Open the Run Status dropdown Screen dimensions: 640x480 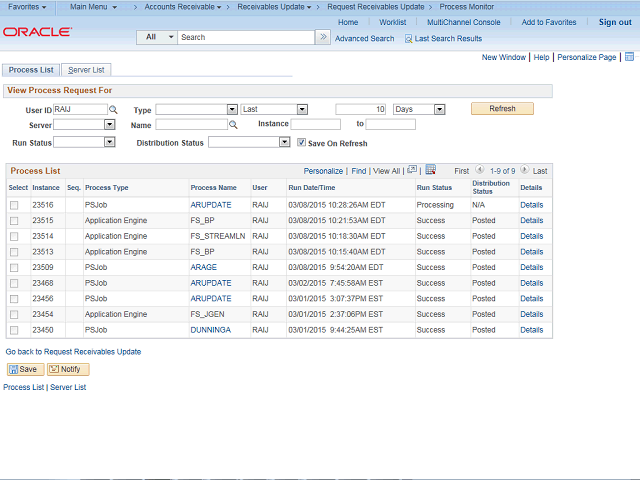pos(85,142)
